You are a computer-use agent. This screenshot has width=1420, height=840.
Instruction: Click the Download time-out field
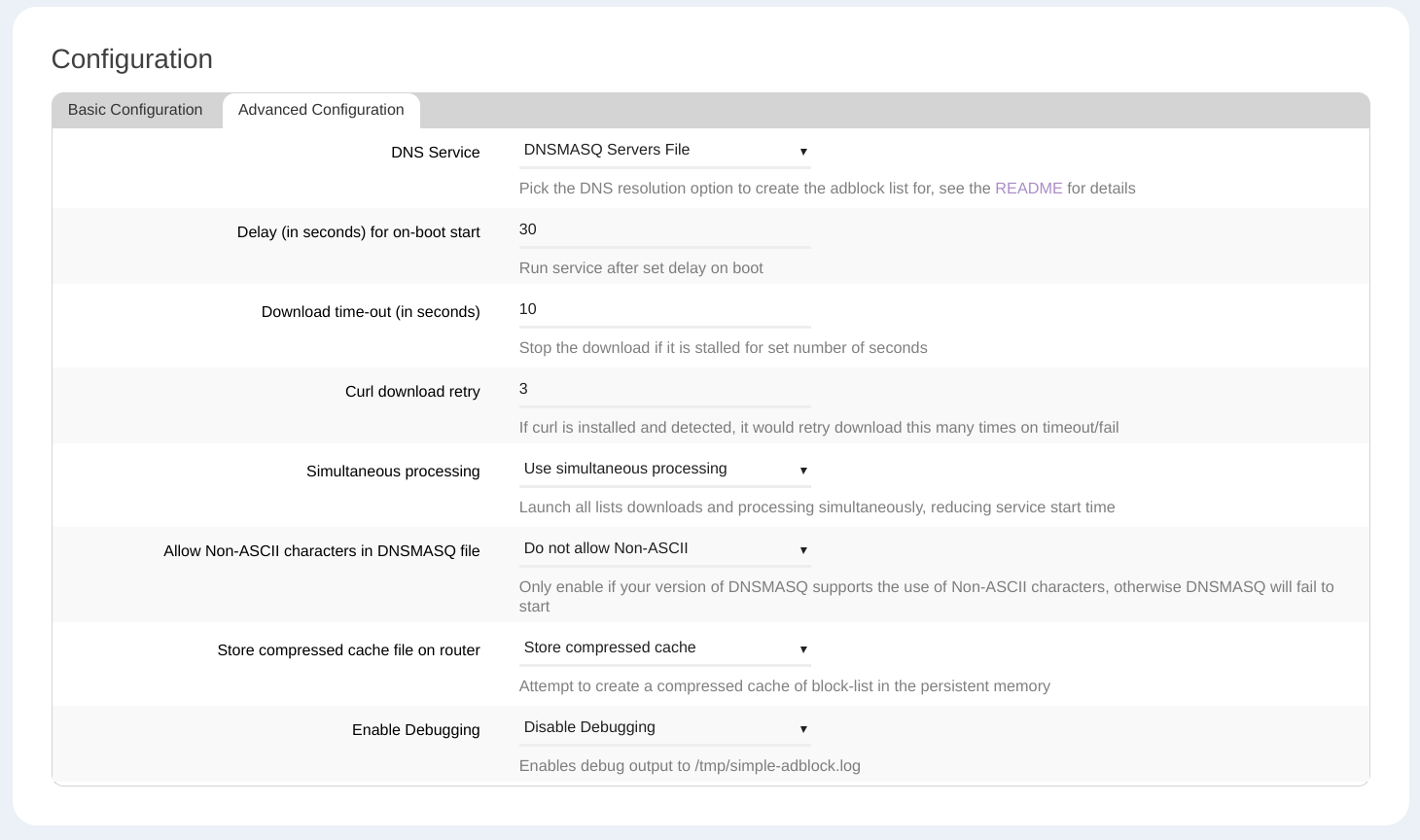tap(664, 310)
